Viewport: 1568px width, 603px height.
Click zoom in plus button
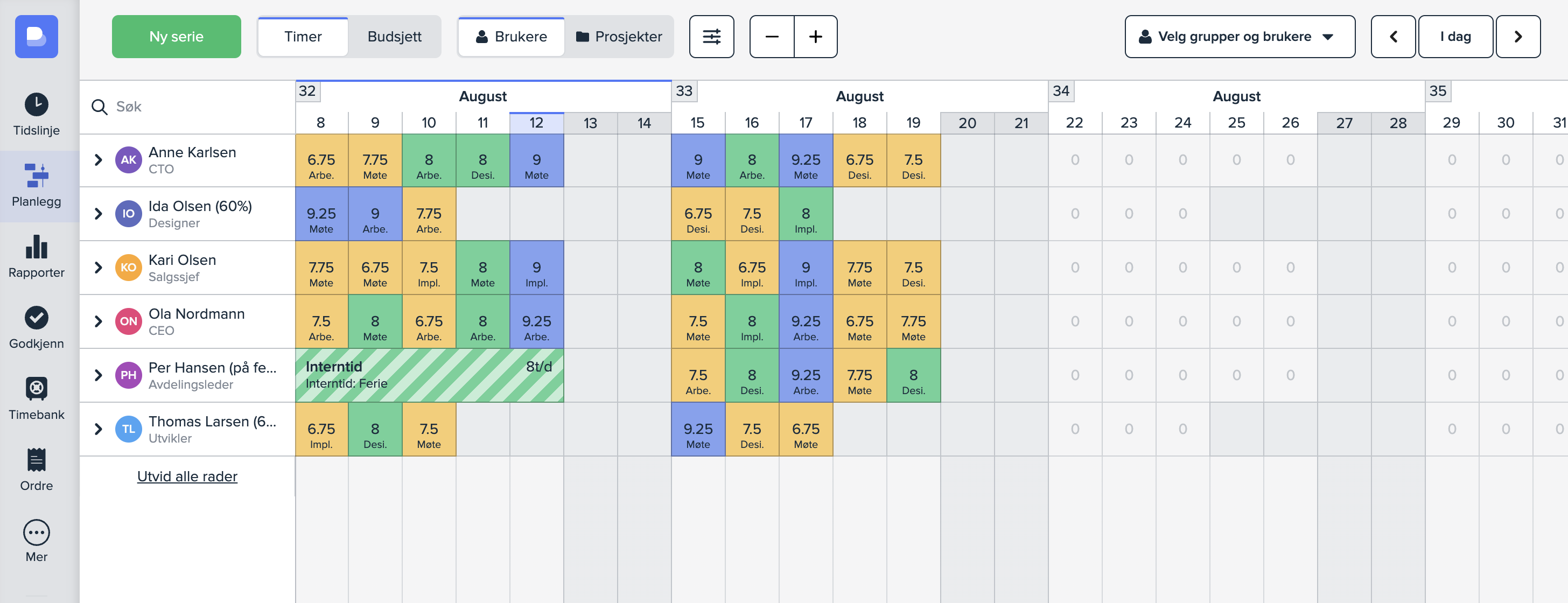(x=815, y=37)
